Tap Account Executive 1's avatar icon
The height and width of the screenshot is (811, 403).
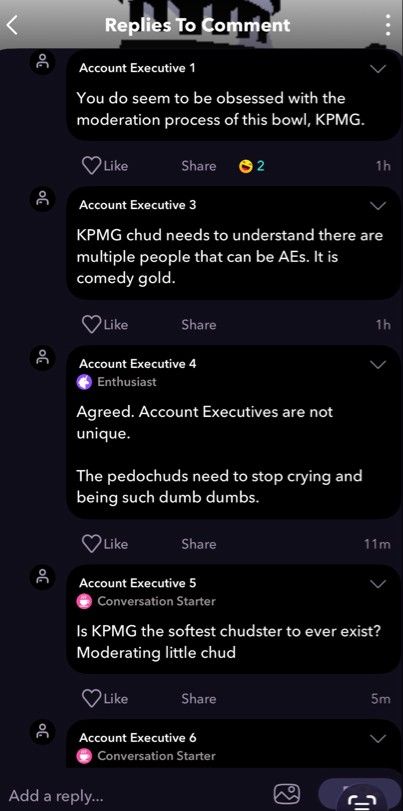click(x=43, y=62)
